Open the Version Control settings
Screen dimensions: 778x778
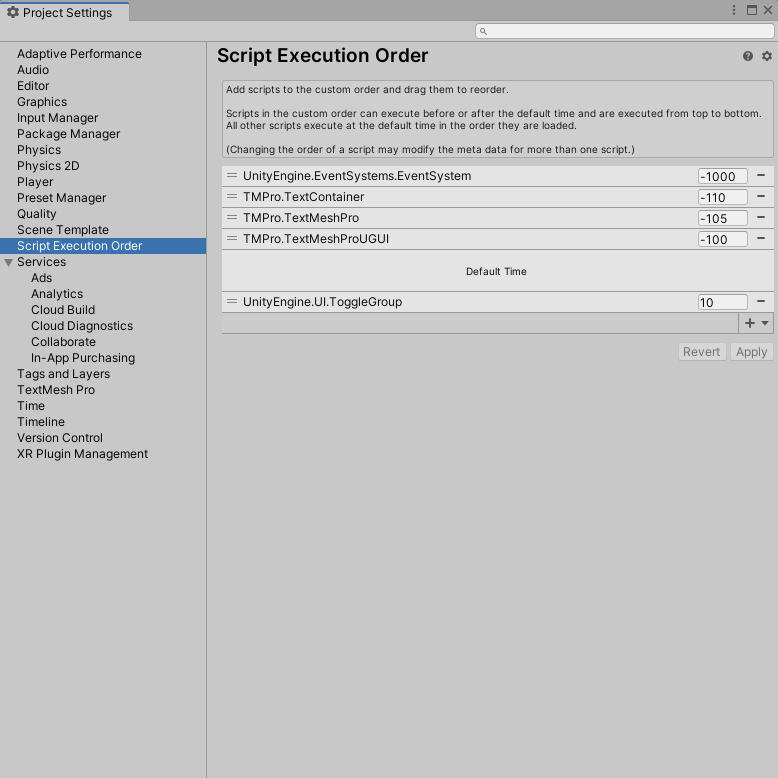[60, 438]
